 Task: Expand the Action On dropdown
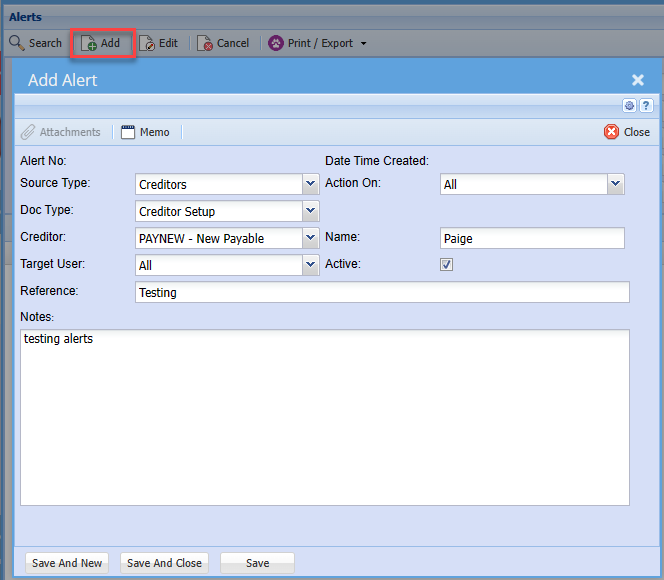tap(615, 184)
